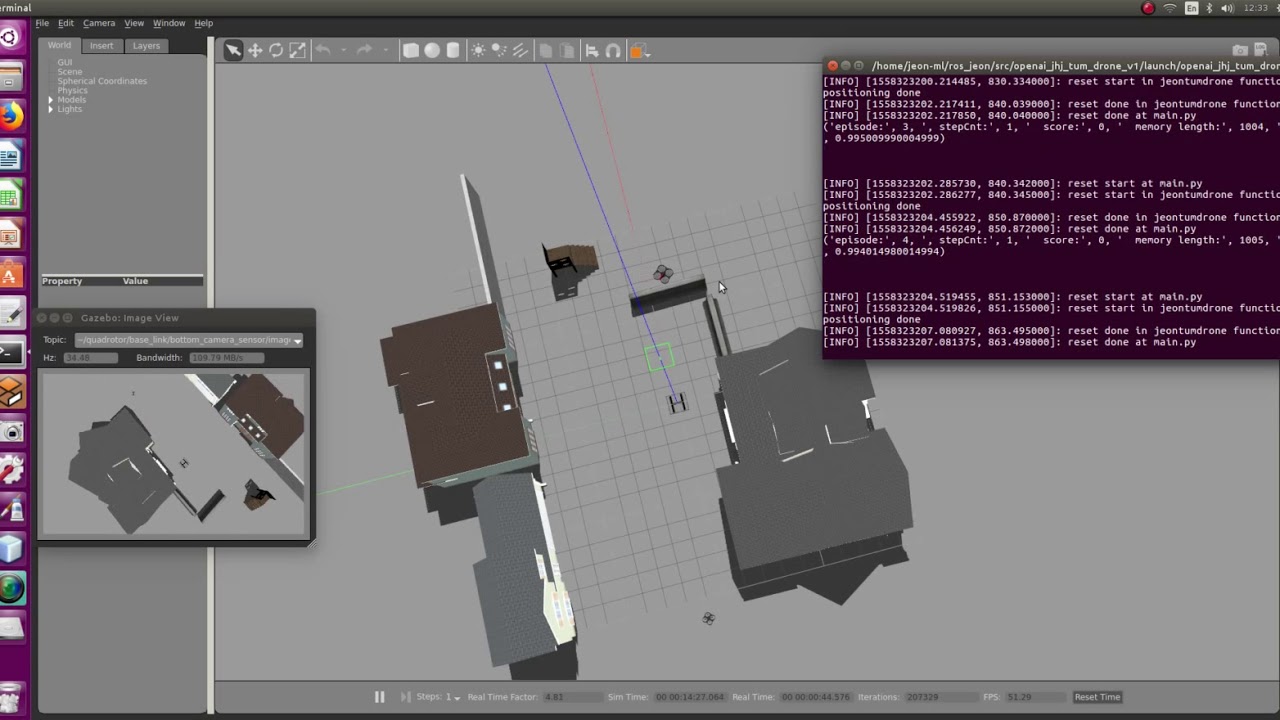Undo the last action in Gazebo toolbar
The width and height of the screenshot is (1280, 720).
coord(322,51)
